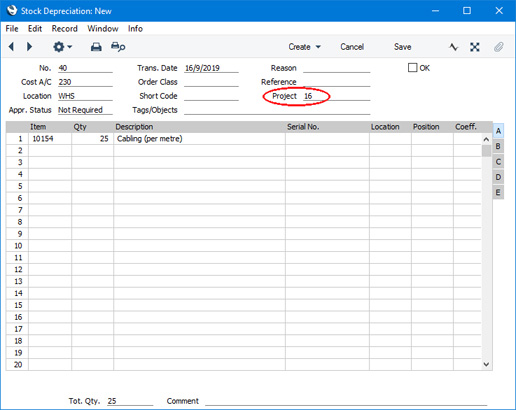This screenshot has width=516, height=410.
Task: Click the printer icon
Action: (x=96, y=47)
